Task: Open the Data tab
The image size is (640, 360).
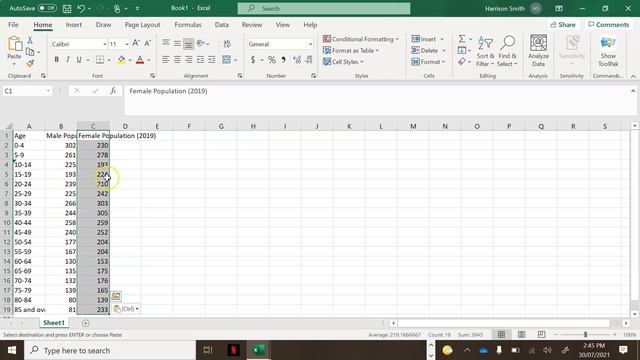Action: tap(222, 25)
